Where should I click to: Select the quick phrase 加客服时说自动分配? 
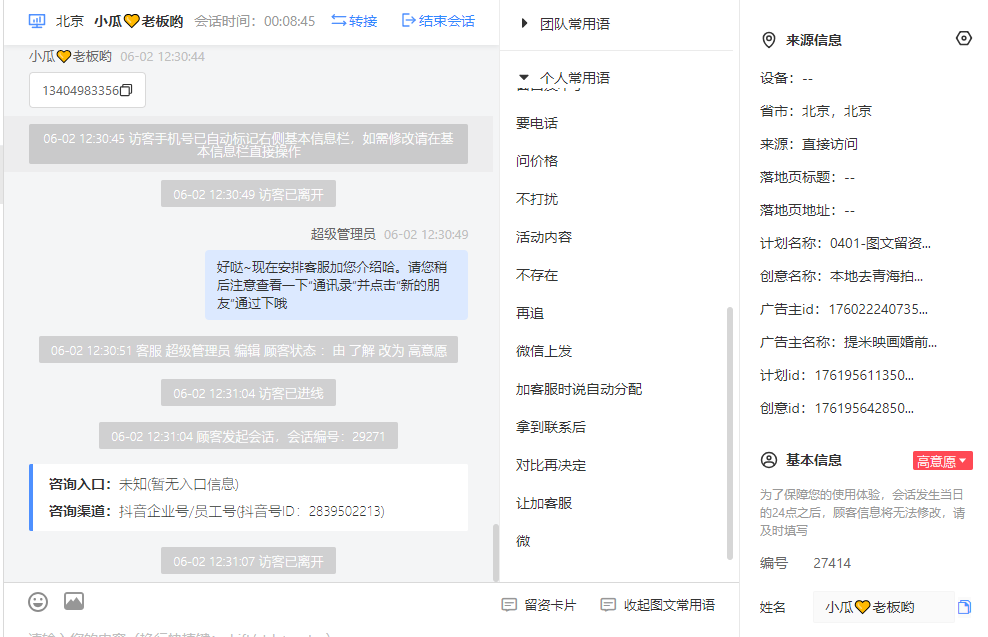click(579, 389)
